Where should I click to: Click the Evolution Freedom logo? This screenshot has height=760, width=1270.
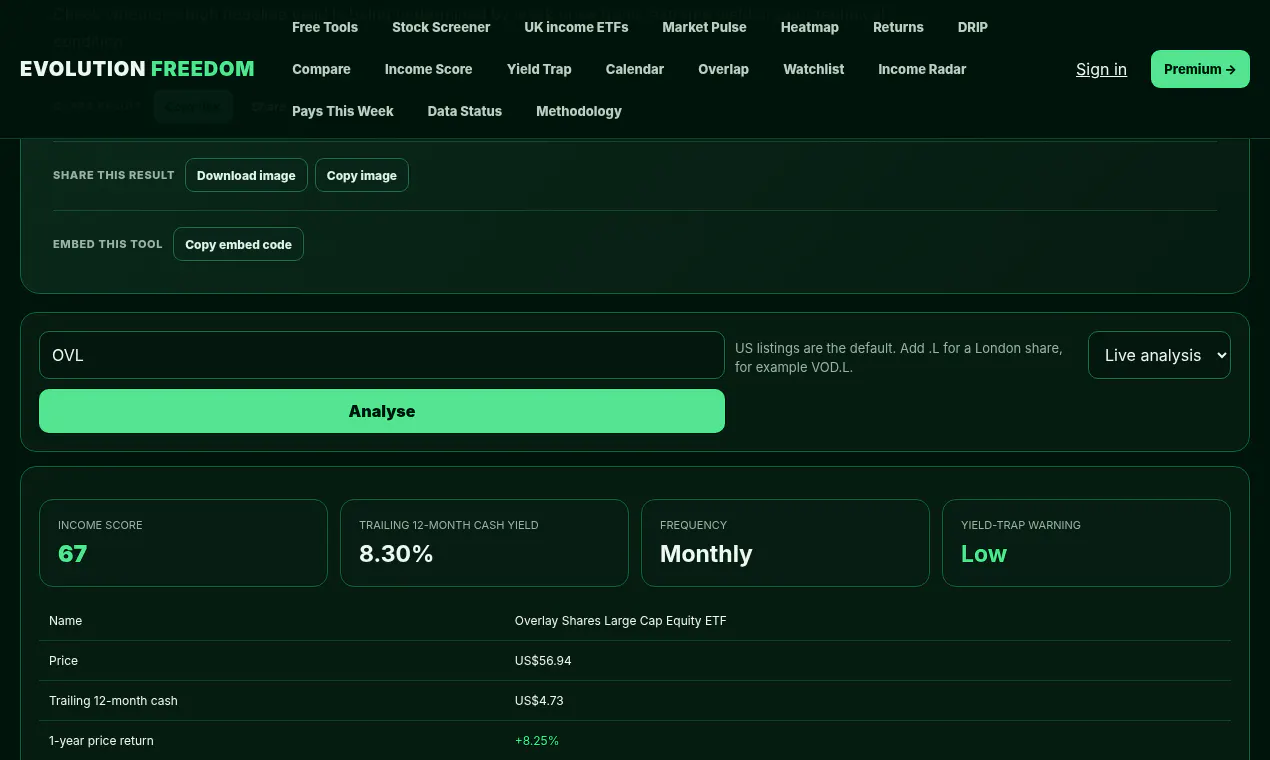pyautogui.click(x=137, y=69)
